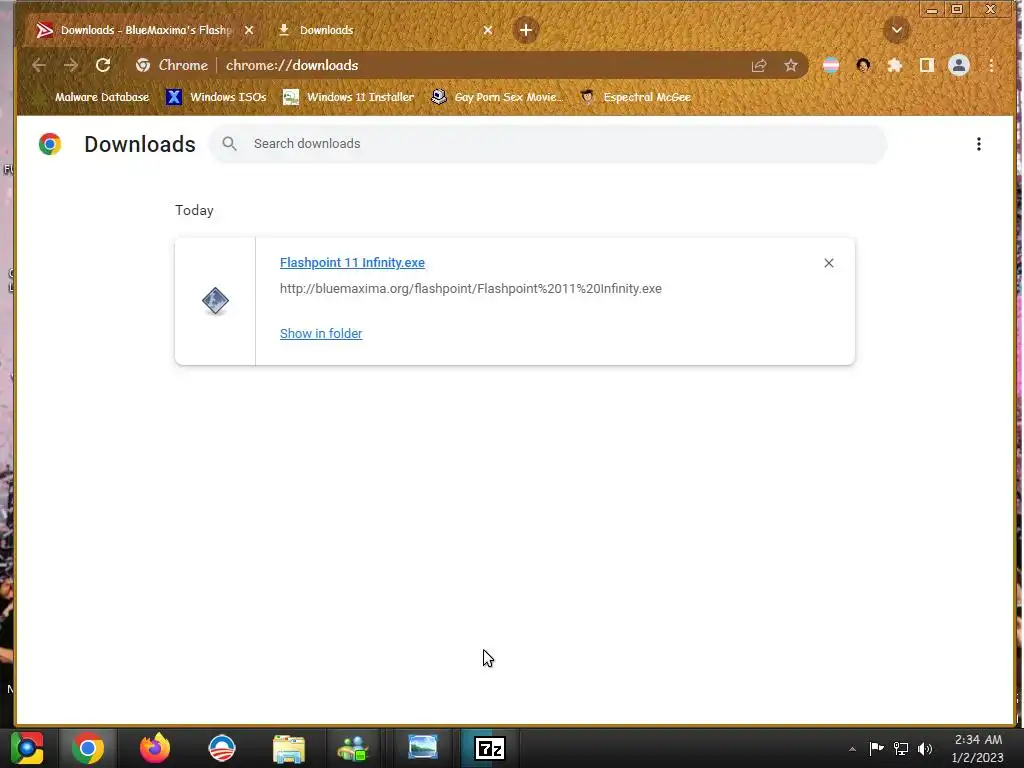Image resolution: width=1024 pixels, height=768 pixels.
Task: Open the Flashpoint 11 Infinity.exe link
Action: (x=352, y=263)
